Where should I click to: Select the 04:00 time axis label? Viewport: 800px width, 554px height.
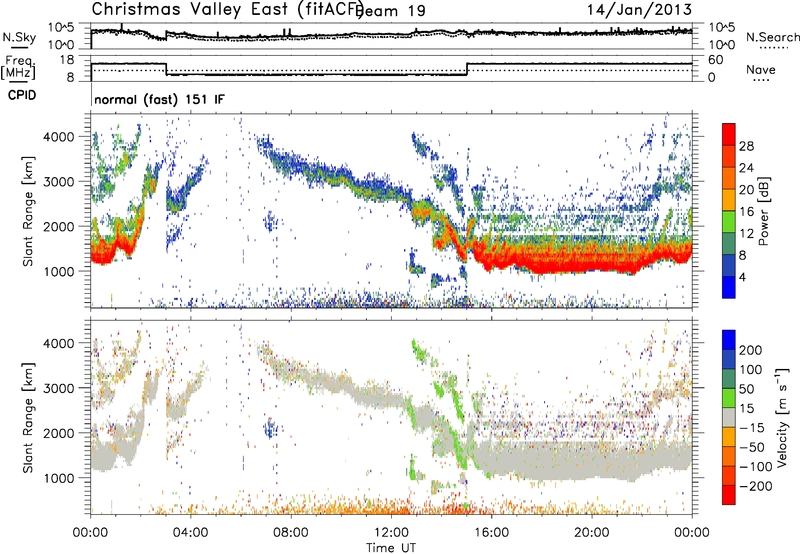coord(191,533)
